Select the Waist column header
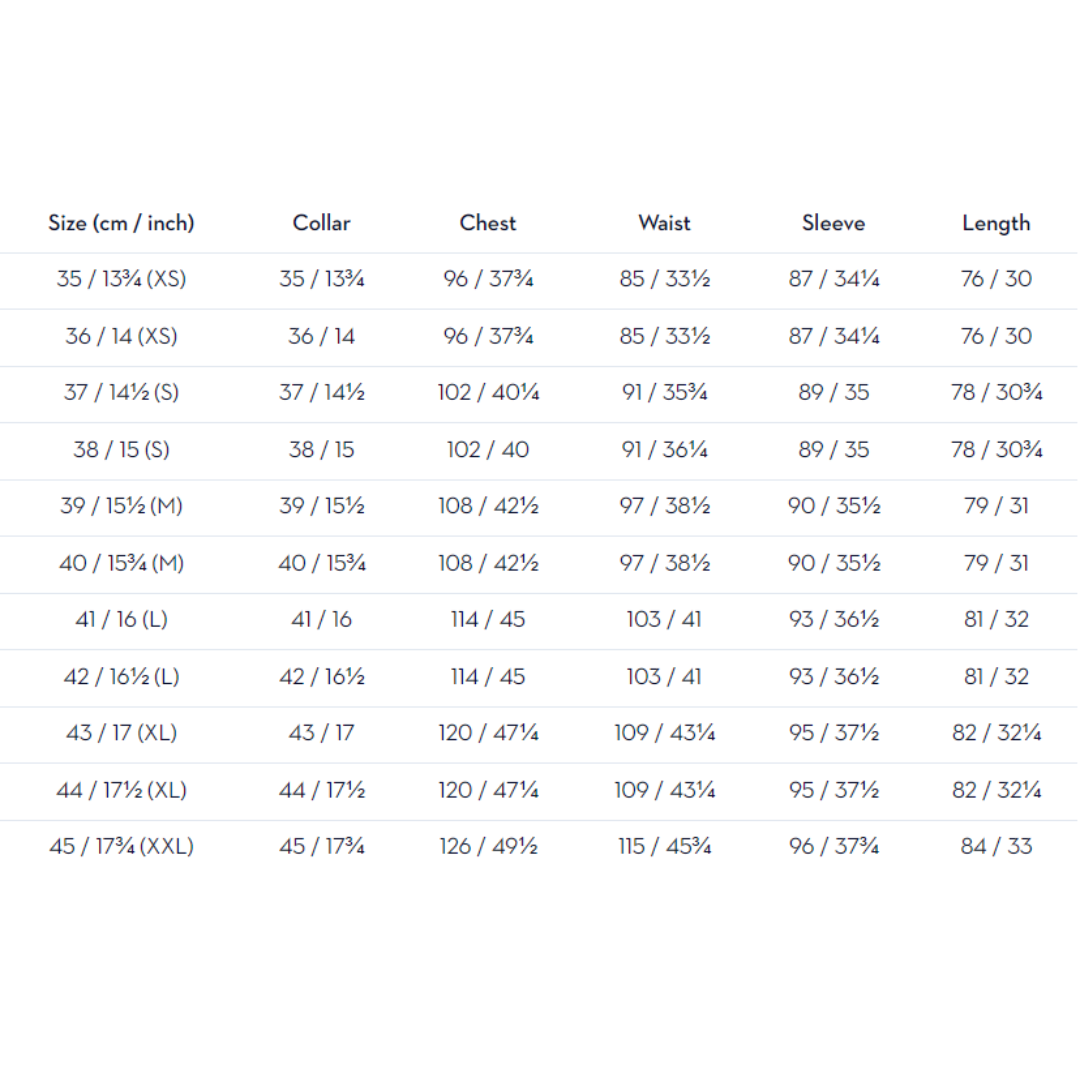This screenshot has height=1080, width=1080. pyautogui.click(x=665, y=223)
